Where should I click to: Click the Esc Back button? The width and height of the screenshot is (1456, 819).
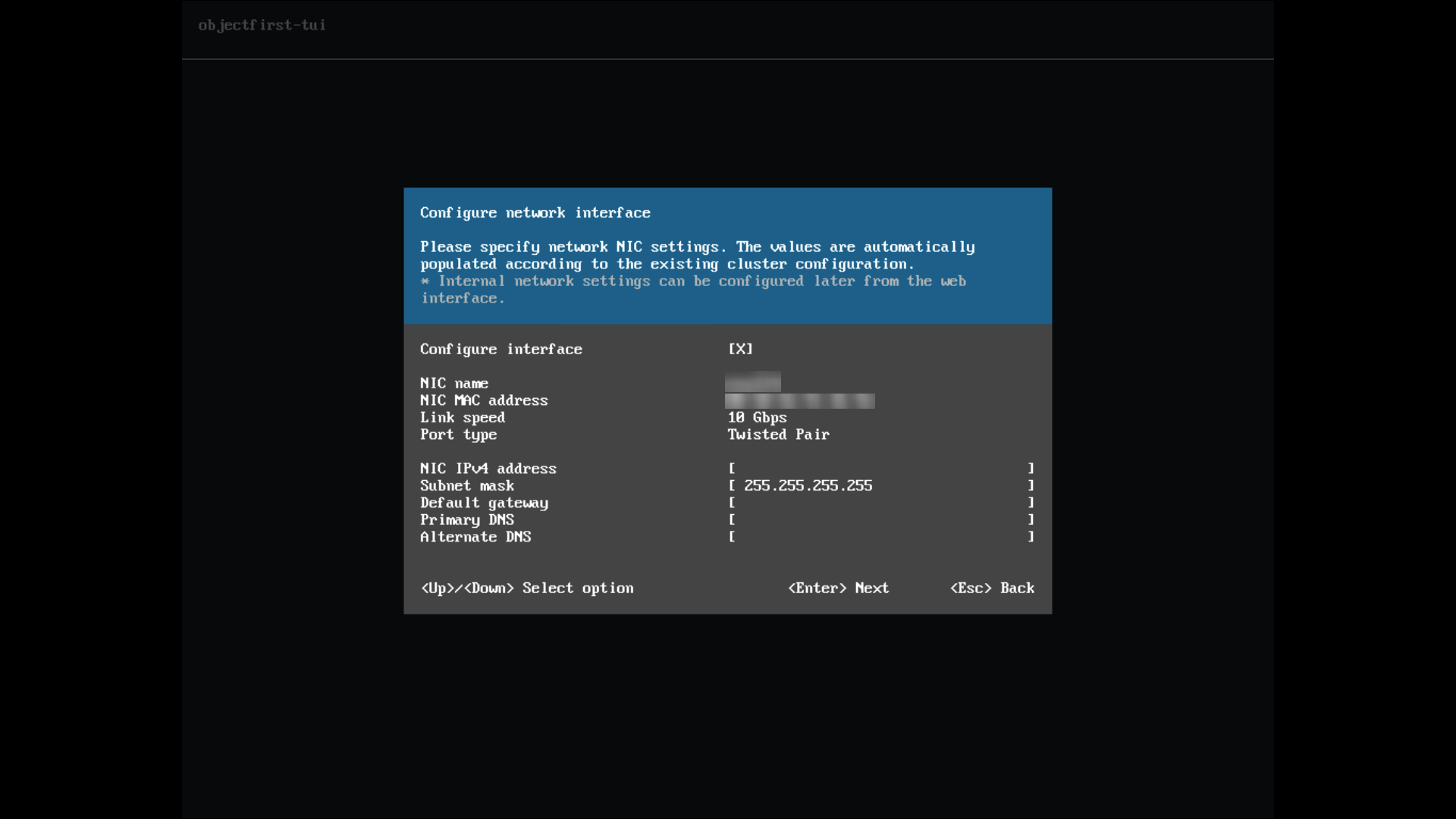coord(992,588)
